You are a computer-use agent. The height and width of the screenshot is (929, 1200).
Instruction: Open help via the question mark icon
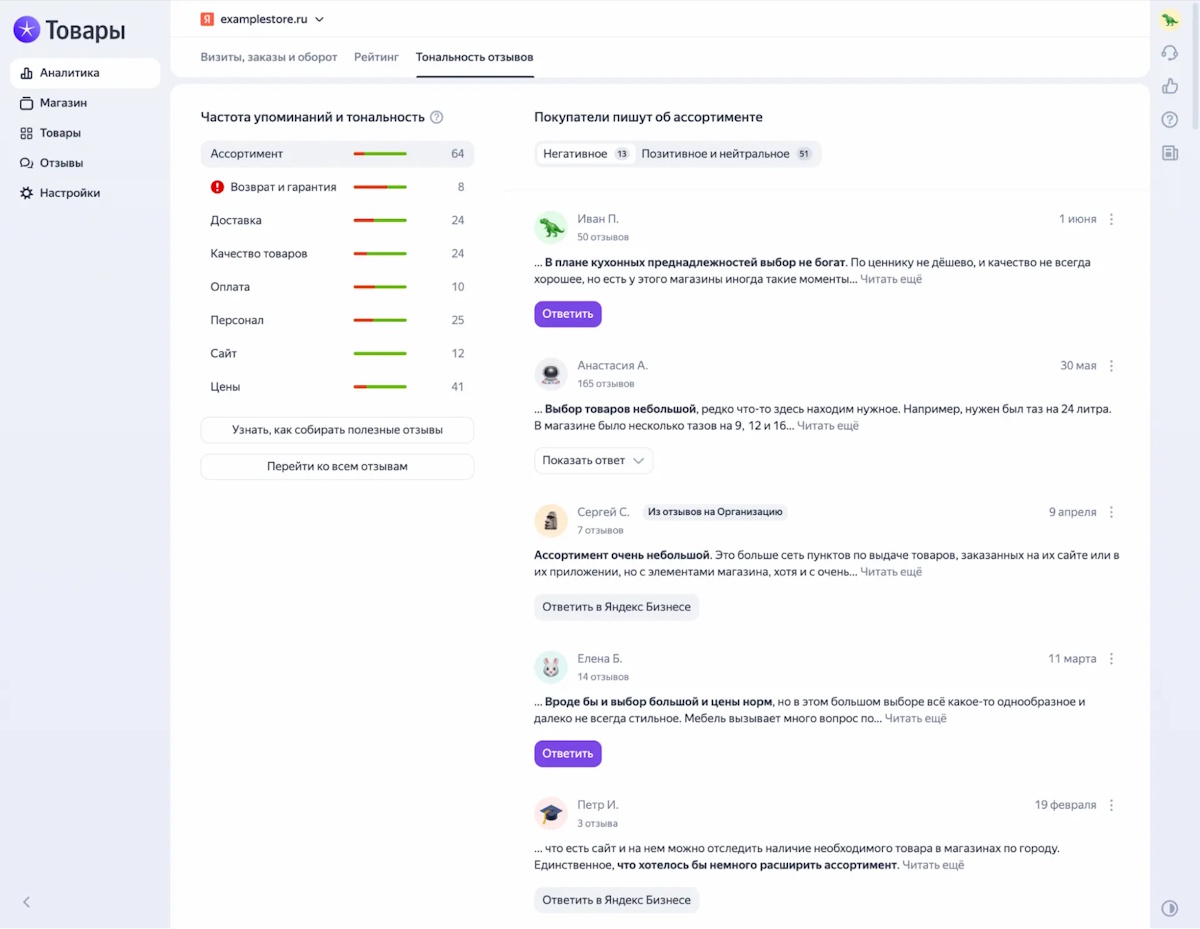coord(1169,119)
